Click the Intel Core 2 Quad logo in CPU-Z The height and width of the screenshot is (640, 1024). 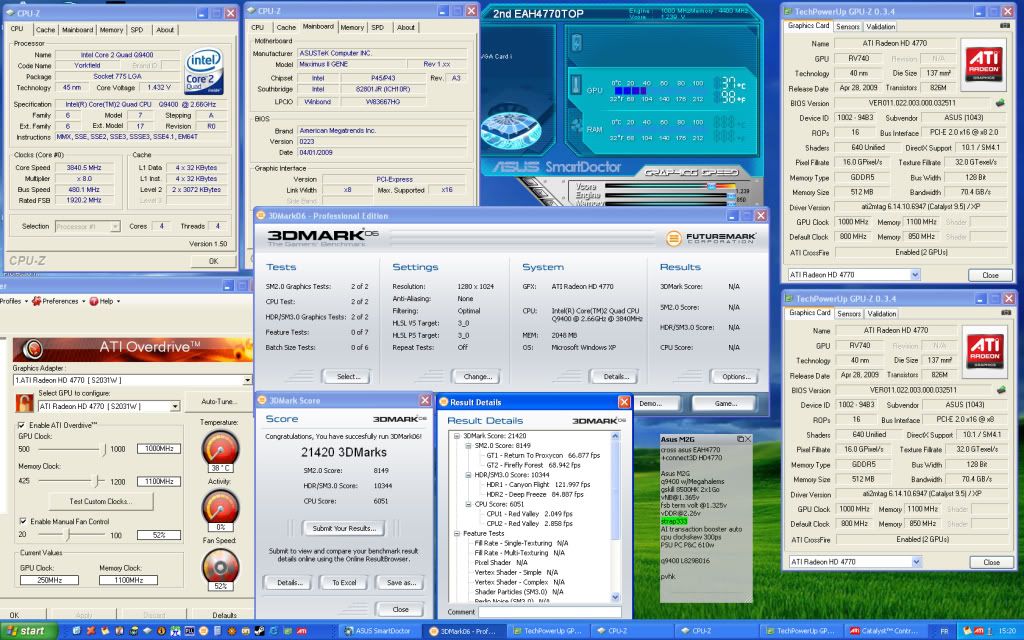[206, 70]
